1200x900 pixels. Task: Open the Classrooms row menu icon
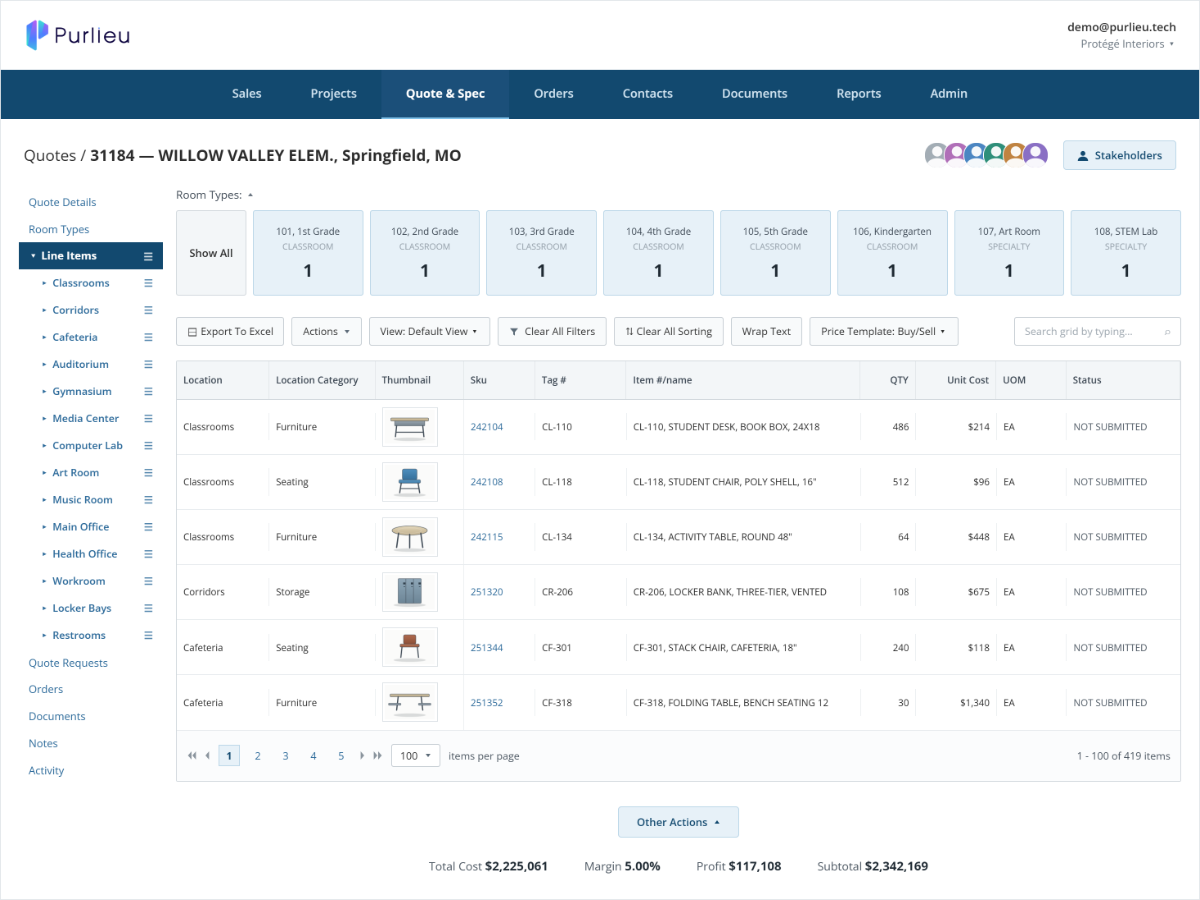coord(148,283)
